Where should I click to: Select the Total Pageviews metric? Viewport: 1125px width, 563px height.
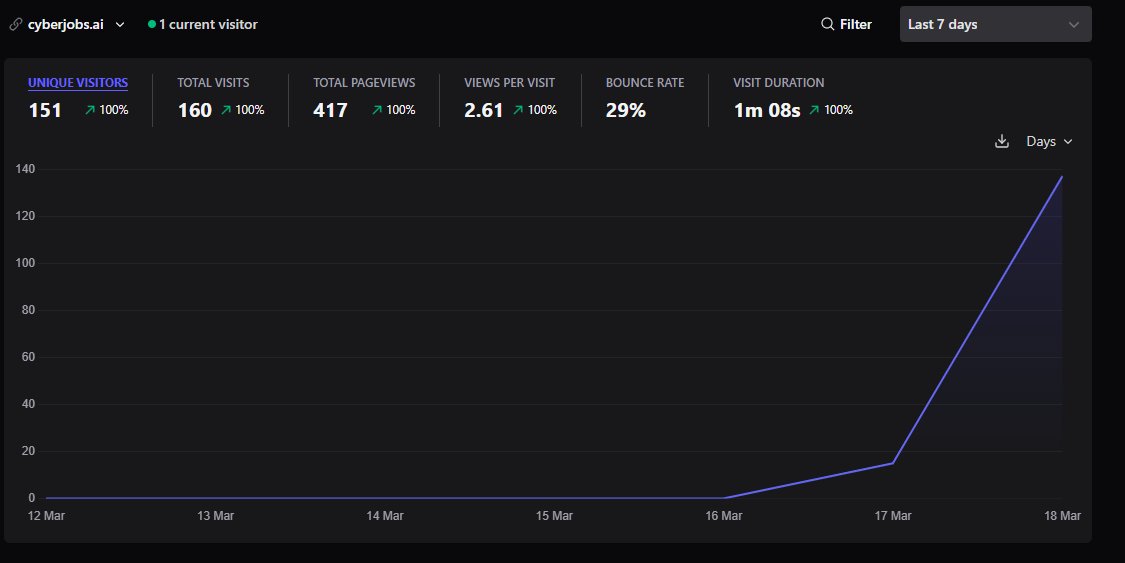(364, 82)
